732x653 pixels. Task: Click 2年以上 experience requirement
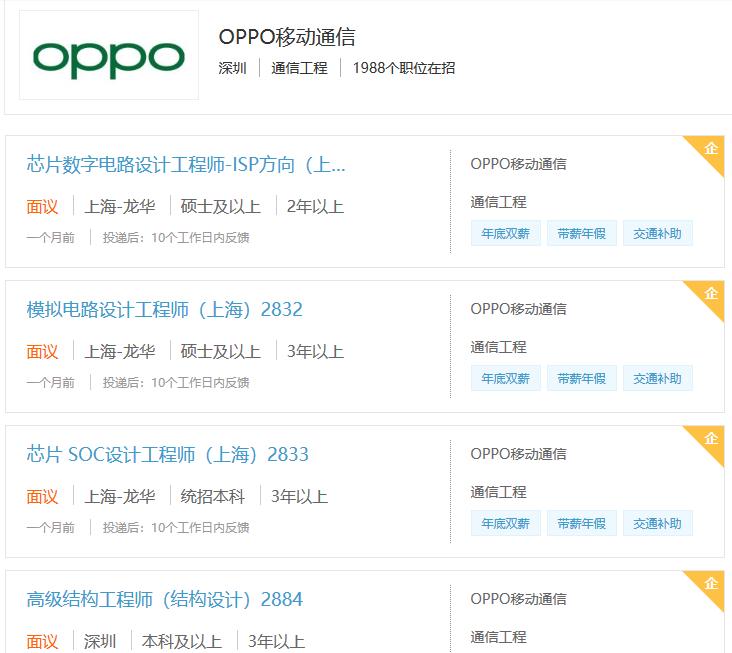click(315, 207)
